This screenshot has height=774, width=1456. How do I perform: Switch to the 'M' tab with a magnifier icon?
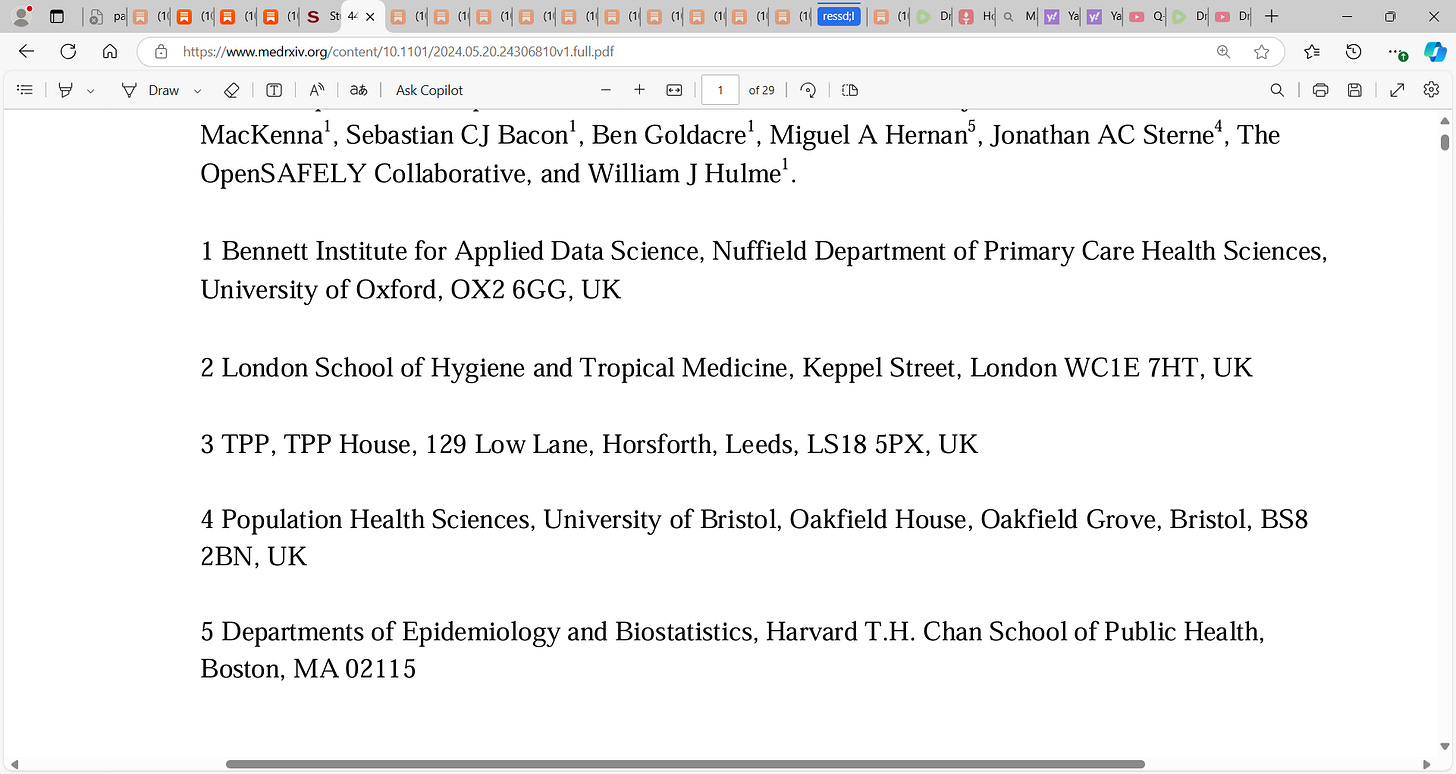pos(1018,17)
